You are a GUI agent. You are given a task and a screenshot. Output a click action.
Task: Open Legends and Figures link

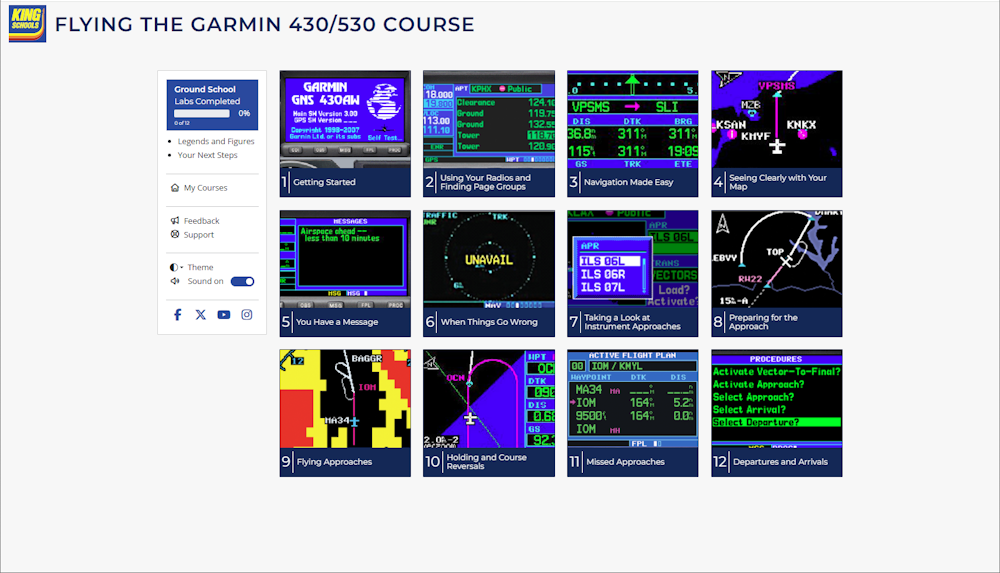tap(216, 142)
